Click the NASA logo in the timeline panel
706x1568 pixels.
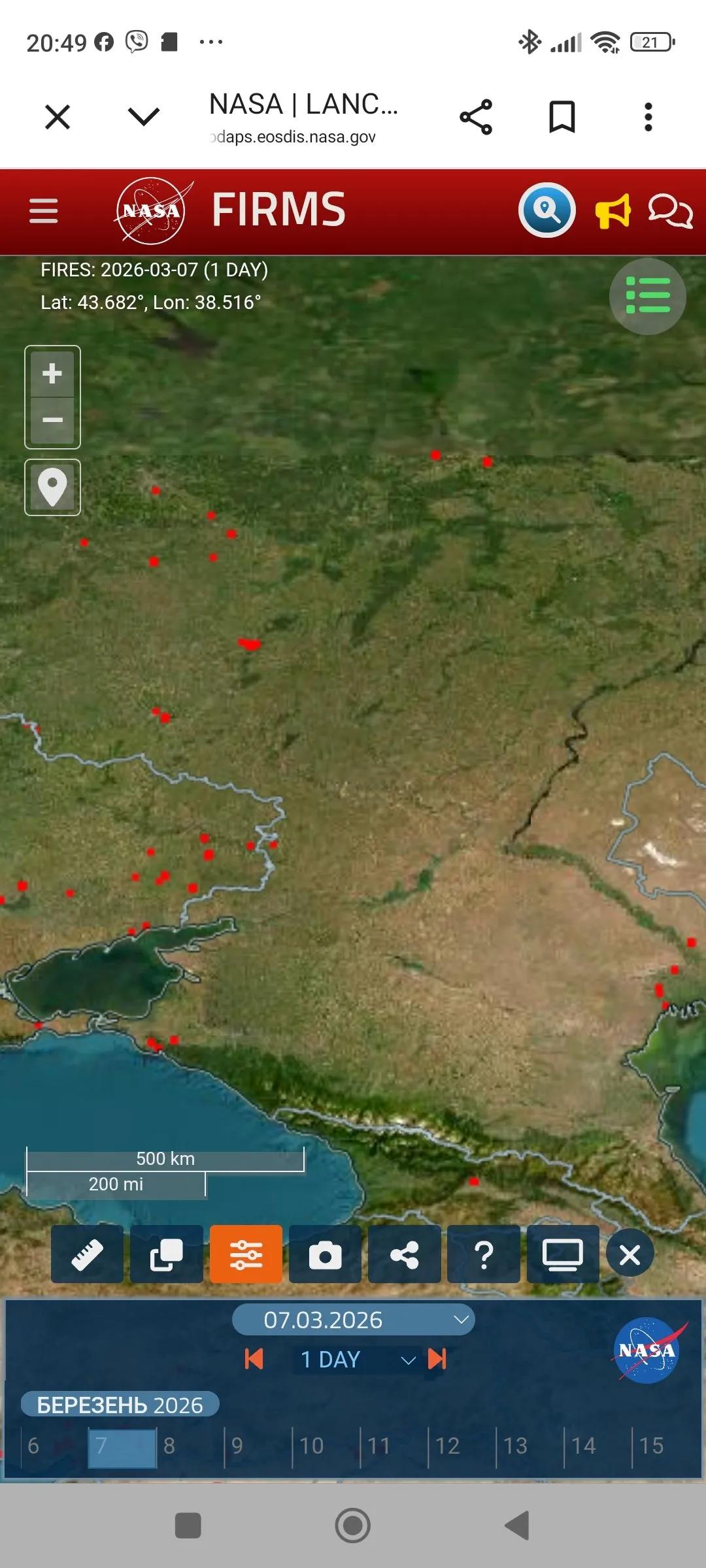pyautogui.click(x=647, y=1350)
